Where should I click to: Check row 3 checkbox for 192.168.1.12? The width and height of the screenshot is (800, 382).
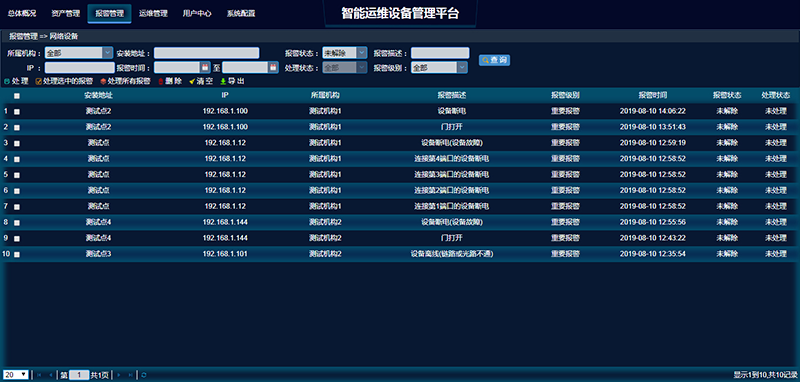[x=17, y=143]
